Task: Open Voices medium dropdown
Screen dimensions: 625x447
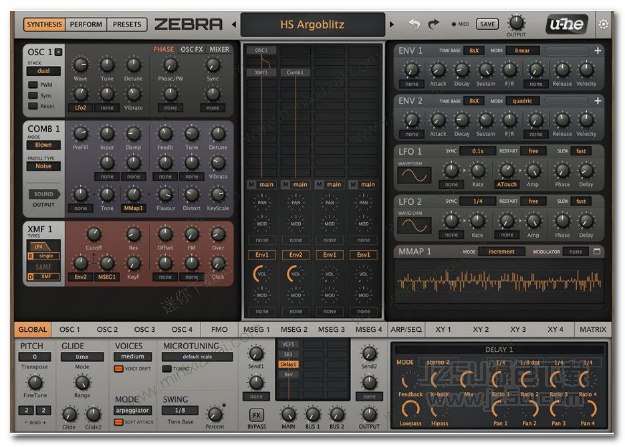Action: click(133, 356)
